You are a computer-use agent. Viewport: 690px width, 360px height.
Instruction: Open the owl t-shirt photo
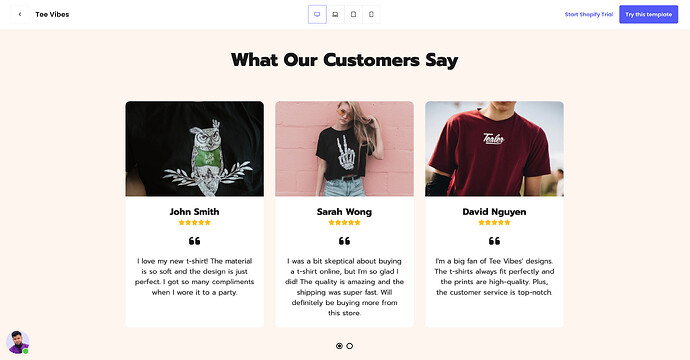[195, 149]
